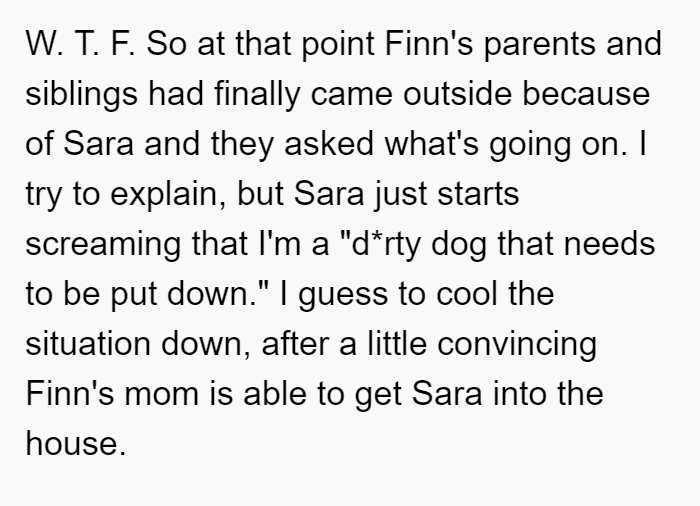700x506 pixels.
Task: Click the word "guess"
Action: click(343, 295)
